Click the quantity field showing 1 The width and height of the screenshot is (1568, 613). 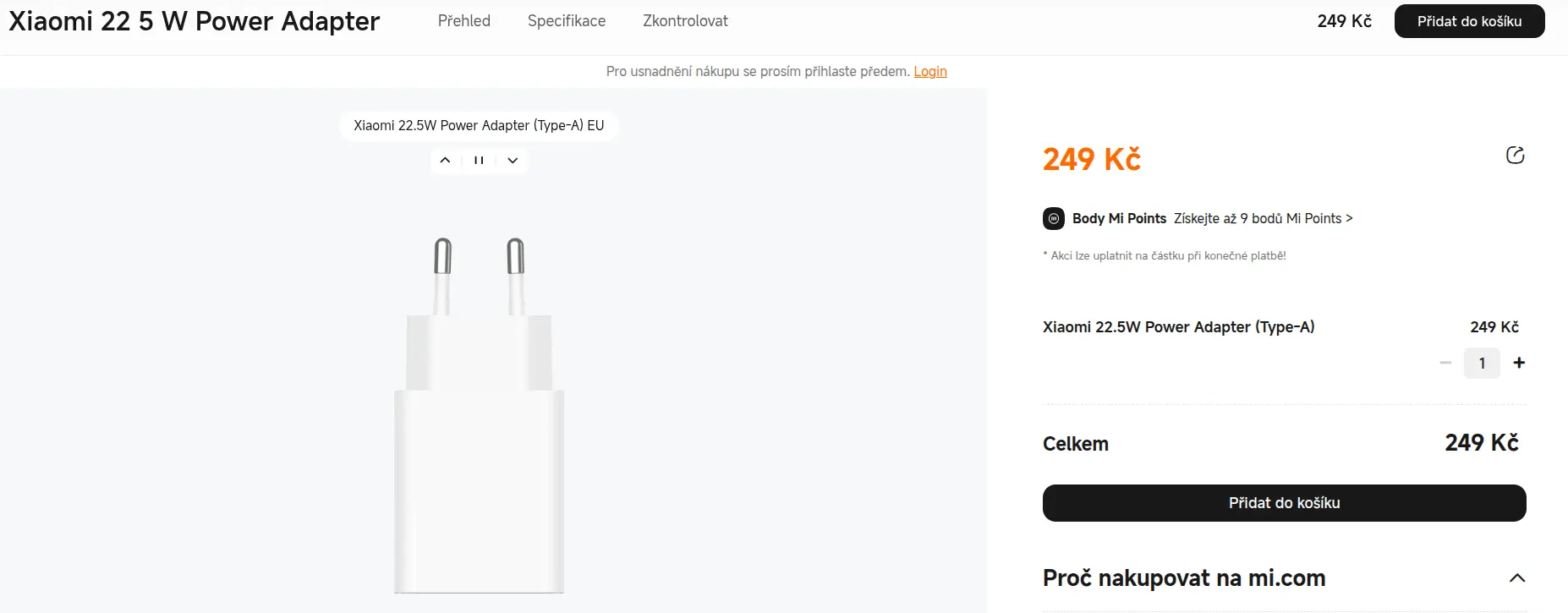click(1482, 363)
